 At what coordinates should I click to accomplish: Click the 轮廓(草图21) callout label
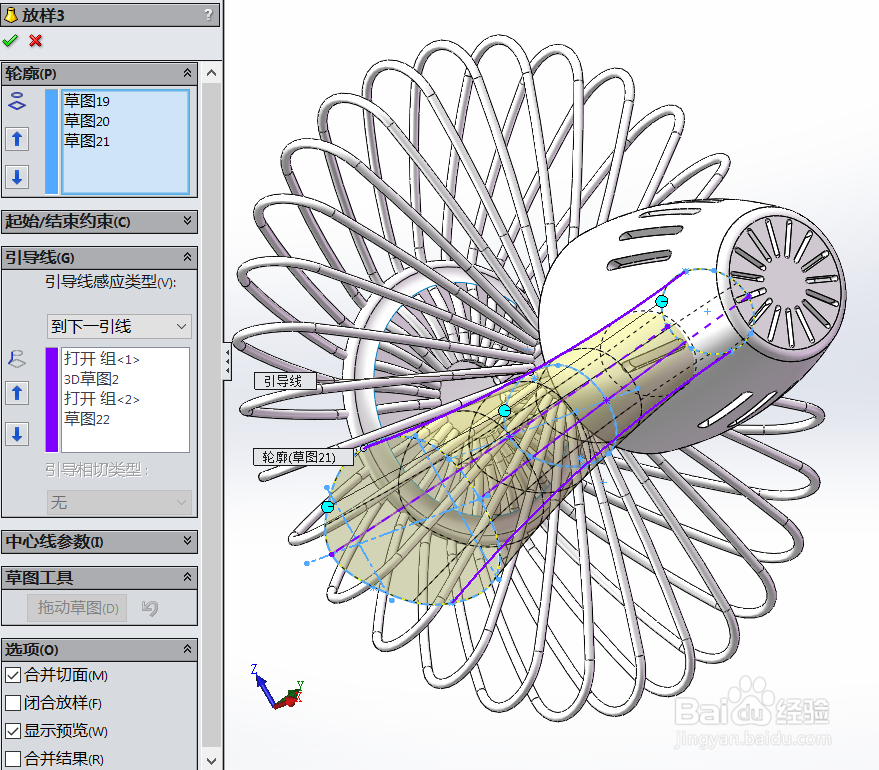point(303,457)
